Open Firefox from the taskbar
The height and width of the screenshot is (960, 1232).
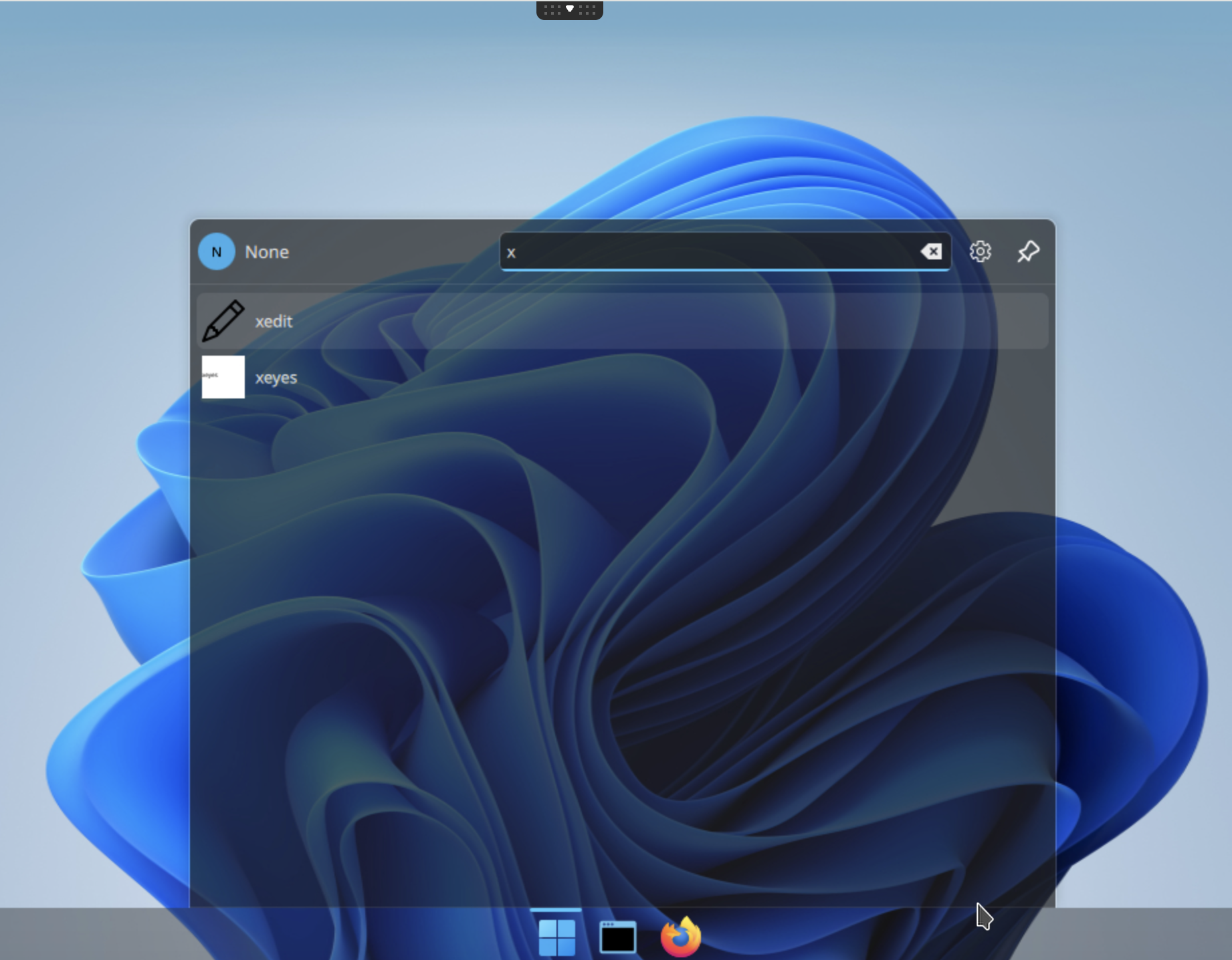coord(681,937)
